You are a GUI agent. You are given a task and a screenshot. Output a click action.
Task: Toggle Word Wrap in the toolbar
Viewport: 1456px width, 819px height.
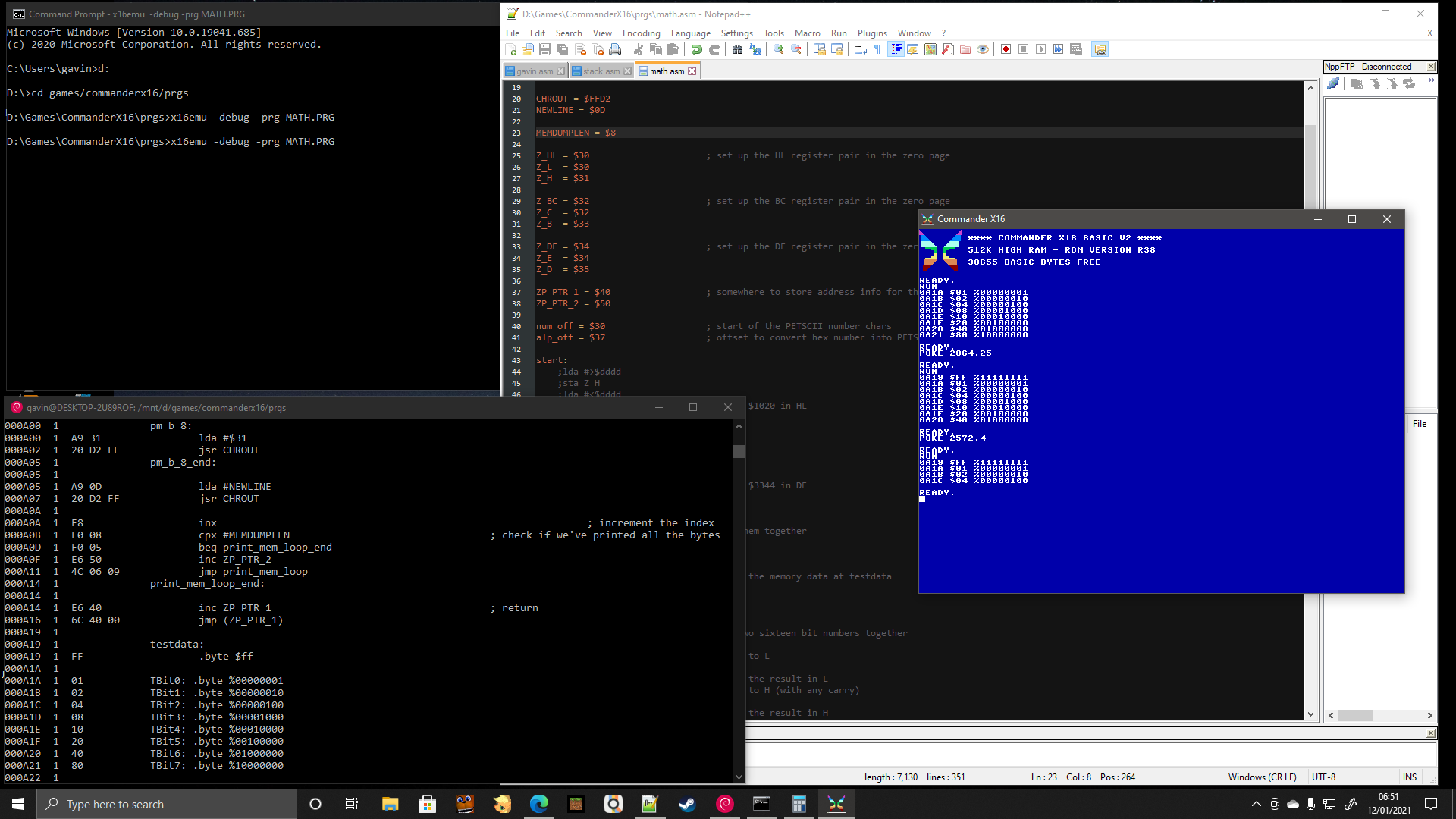pos(861,49)
